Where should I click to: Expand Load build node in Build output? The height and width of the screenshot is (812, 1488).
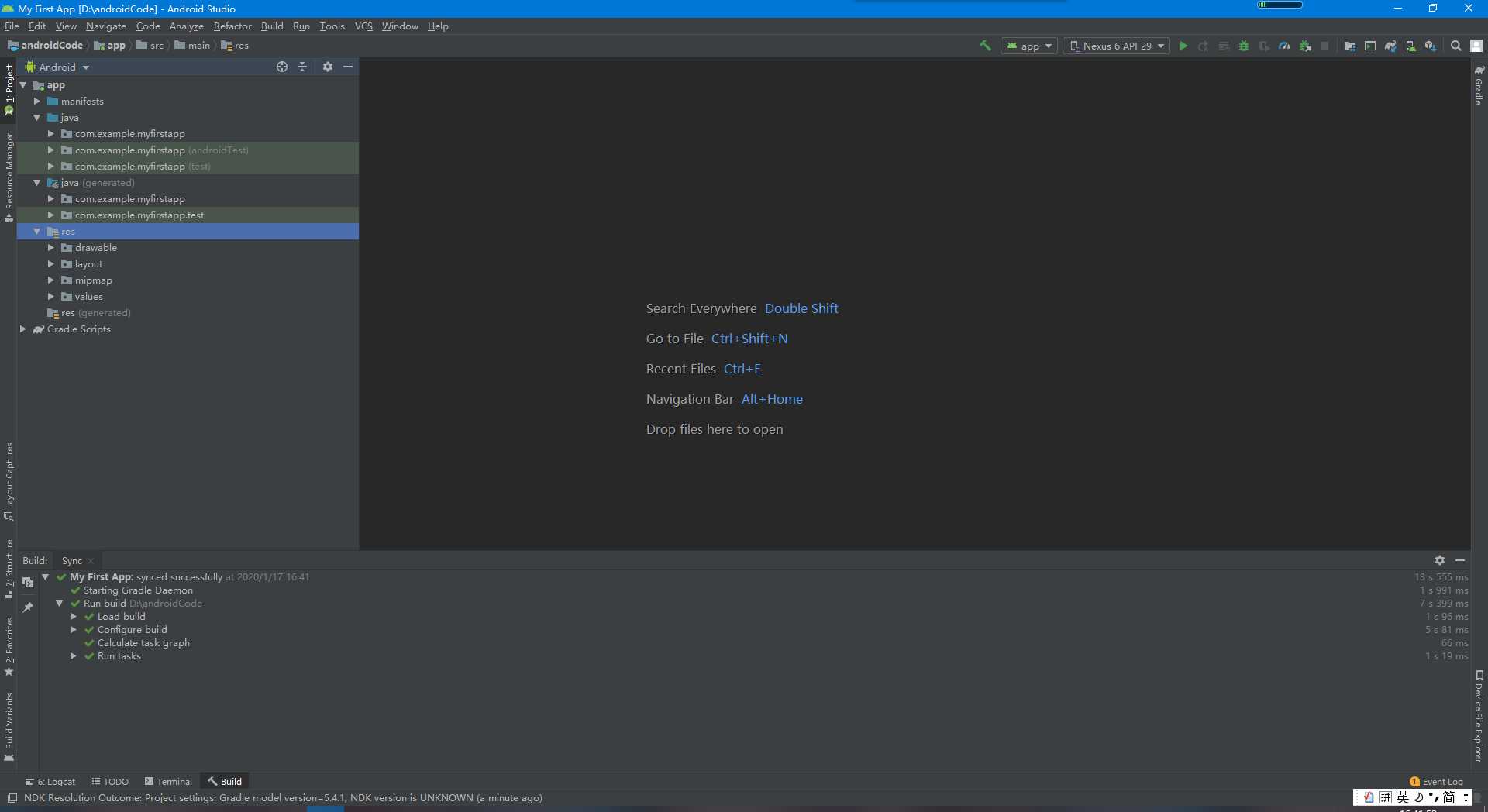(73, 616)
